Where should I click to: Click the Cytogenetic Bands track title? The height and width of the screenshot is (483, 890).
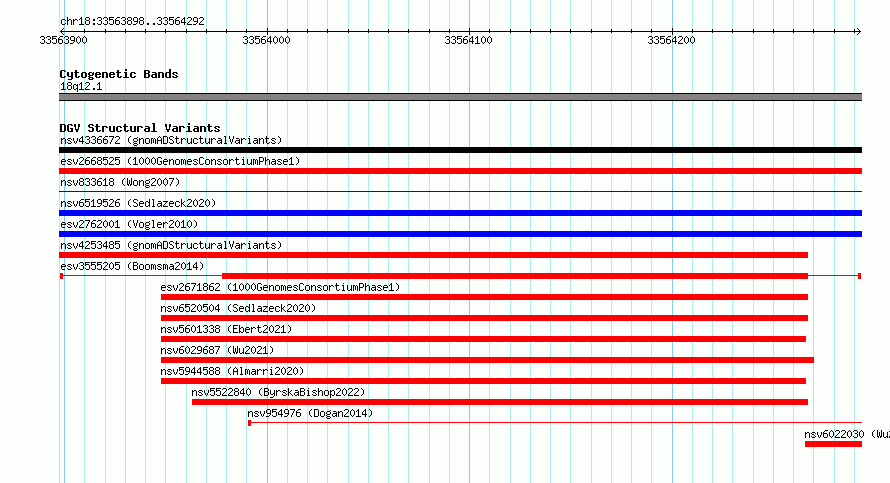click(119, 74)
